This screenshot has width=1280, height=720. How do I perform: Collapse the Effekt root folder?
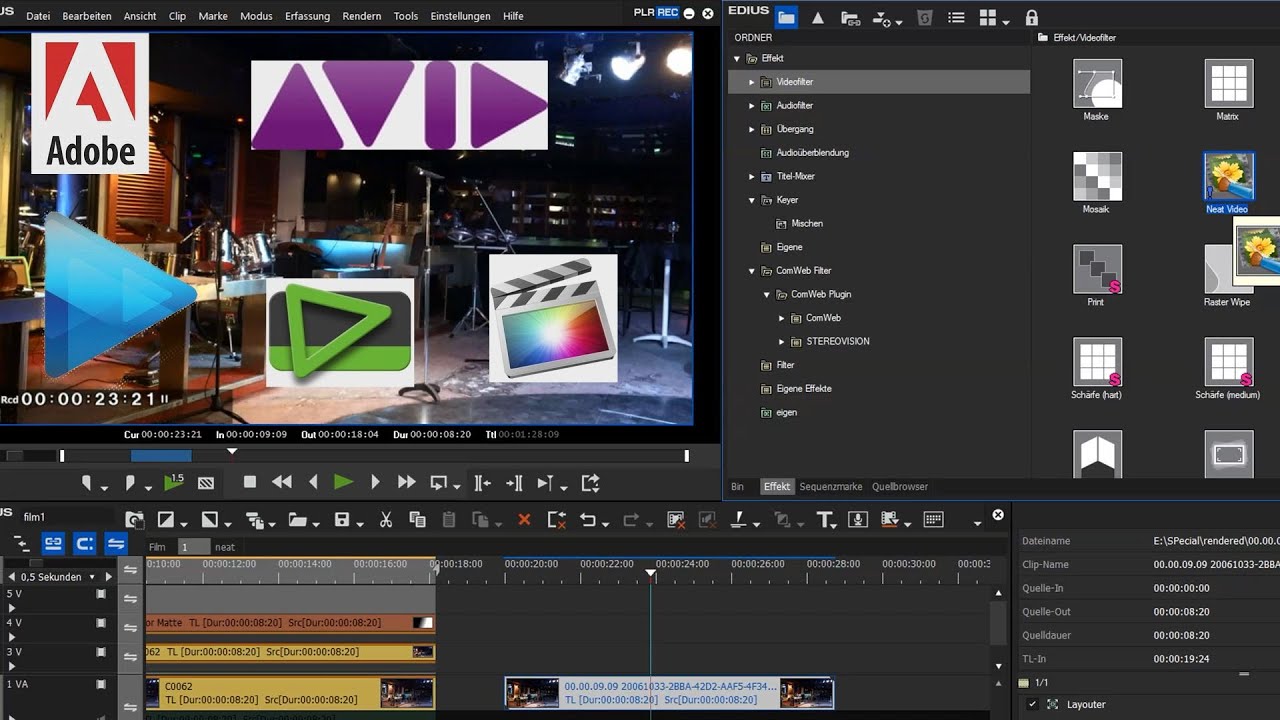737,59
